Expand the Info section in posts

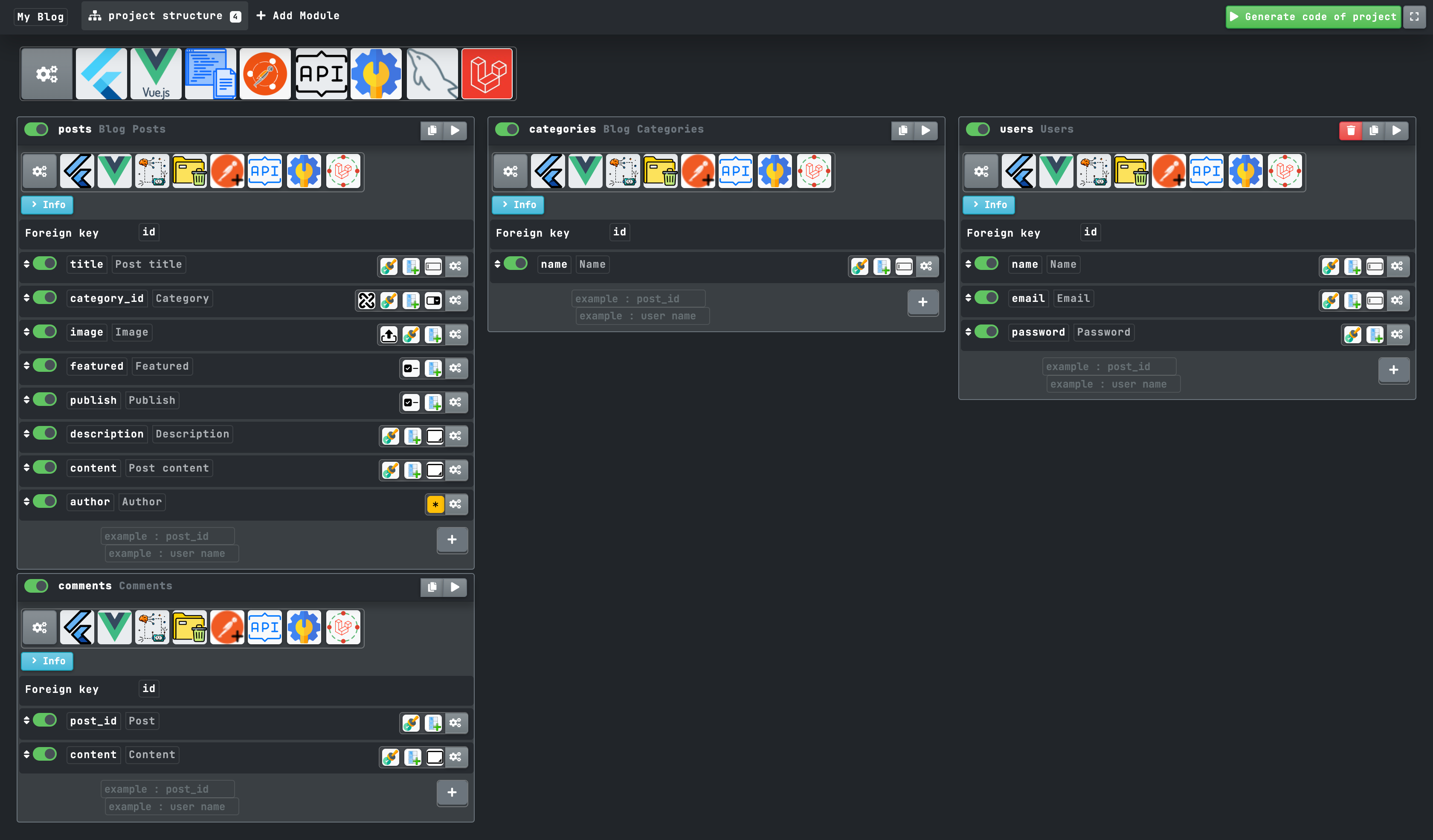[x=47, y=205]
